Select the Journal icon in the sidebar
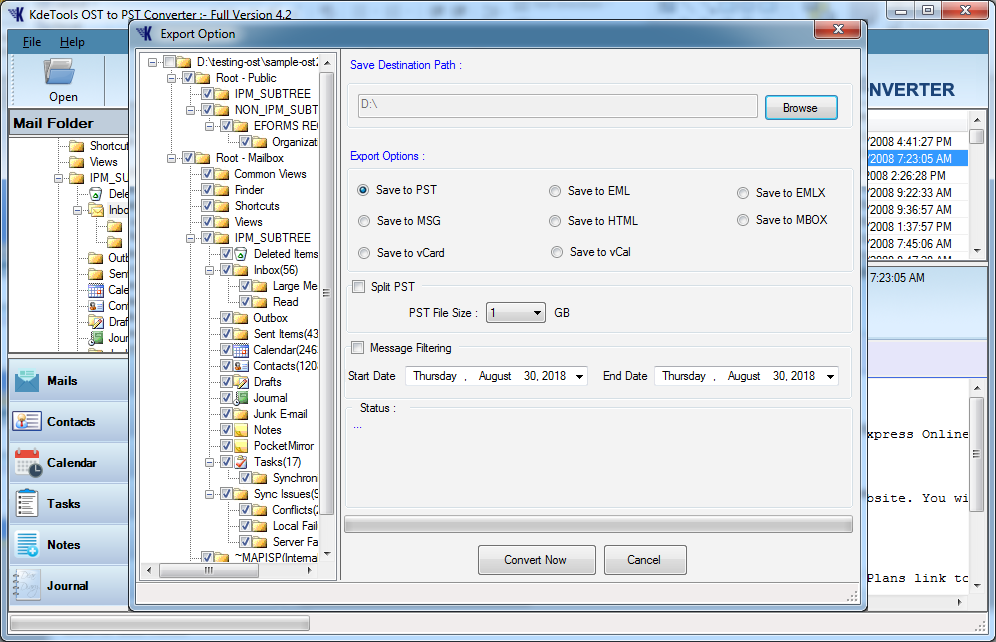Screen dimensions: 996x642 click(27, 585)
